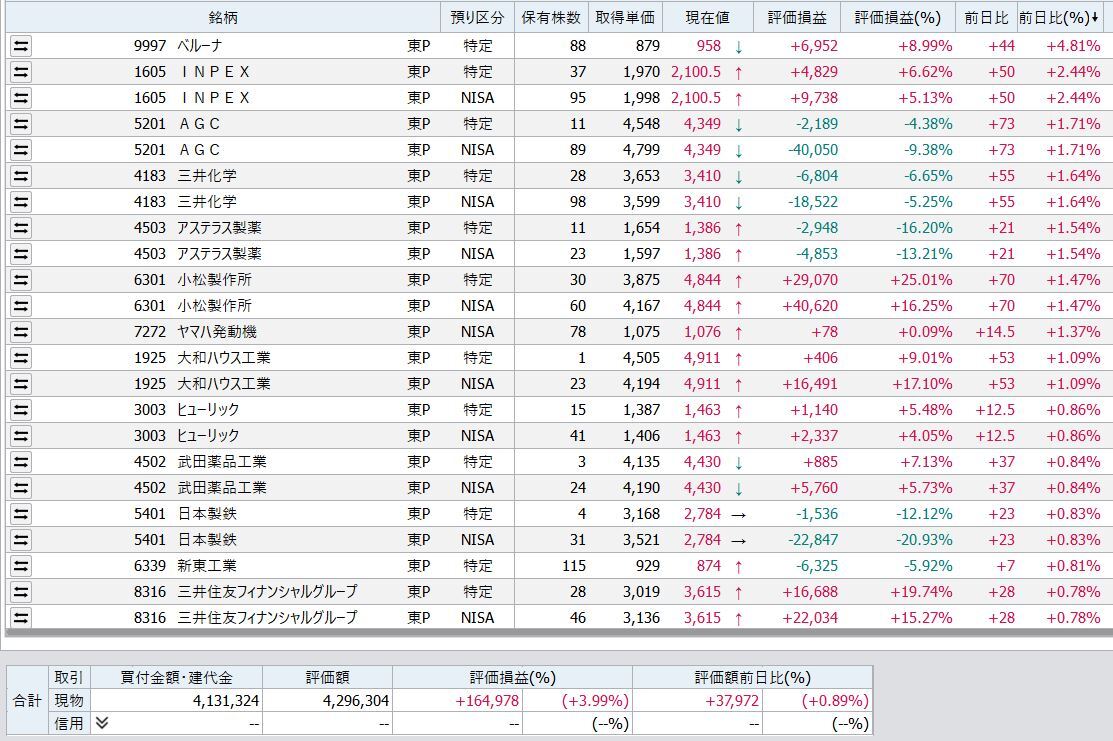
Task: Click the percentage +25.01%
Action: [921, 280]
